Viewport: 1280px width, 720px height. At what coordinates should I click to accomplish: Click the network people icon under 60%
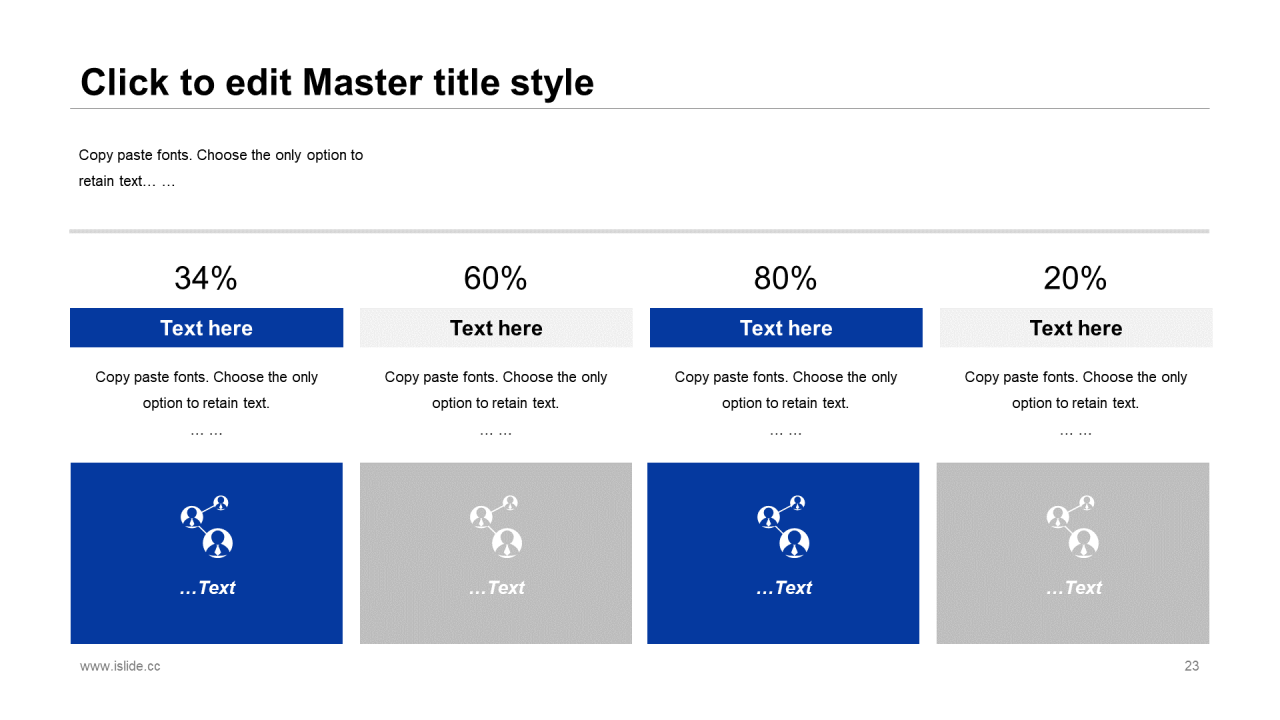[x=496, y=526]
